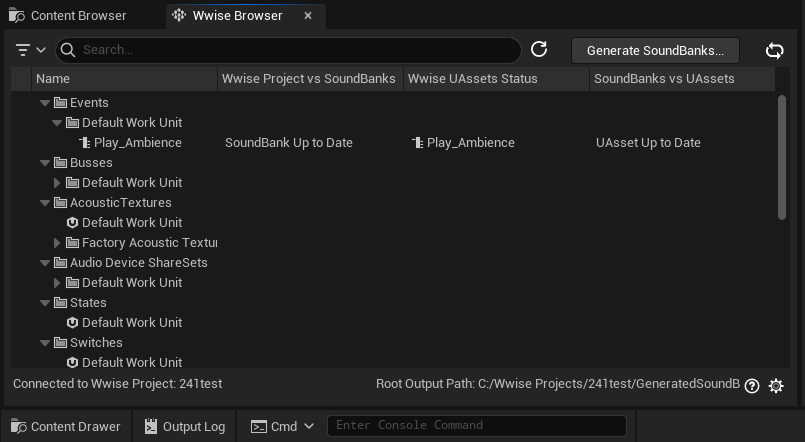Collapse the Switches folder

click(45, 343)
